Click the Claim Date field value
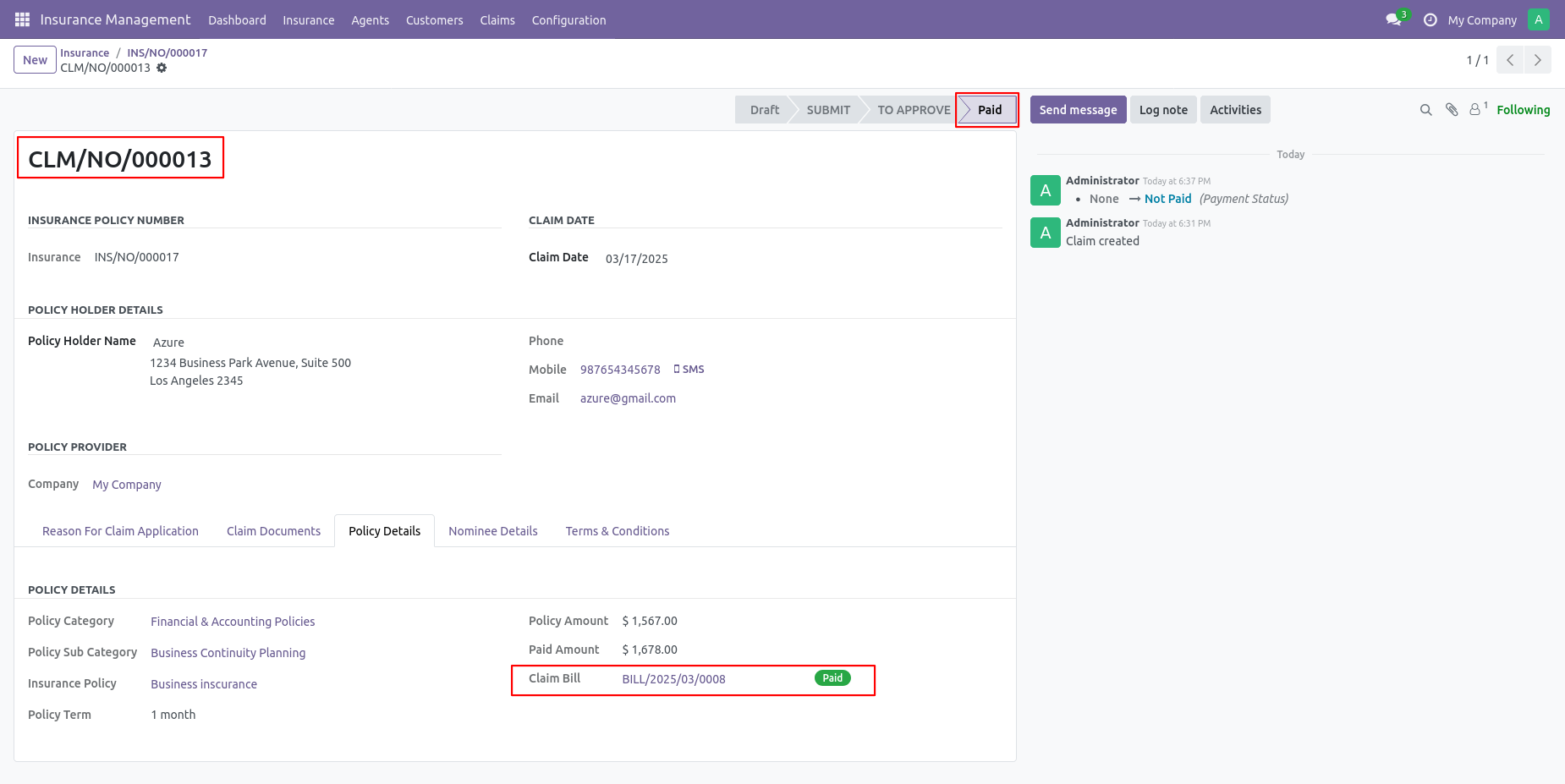Viewport: 1565px width, 784px height. coord(636,259)
